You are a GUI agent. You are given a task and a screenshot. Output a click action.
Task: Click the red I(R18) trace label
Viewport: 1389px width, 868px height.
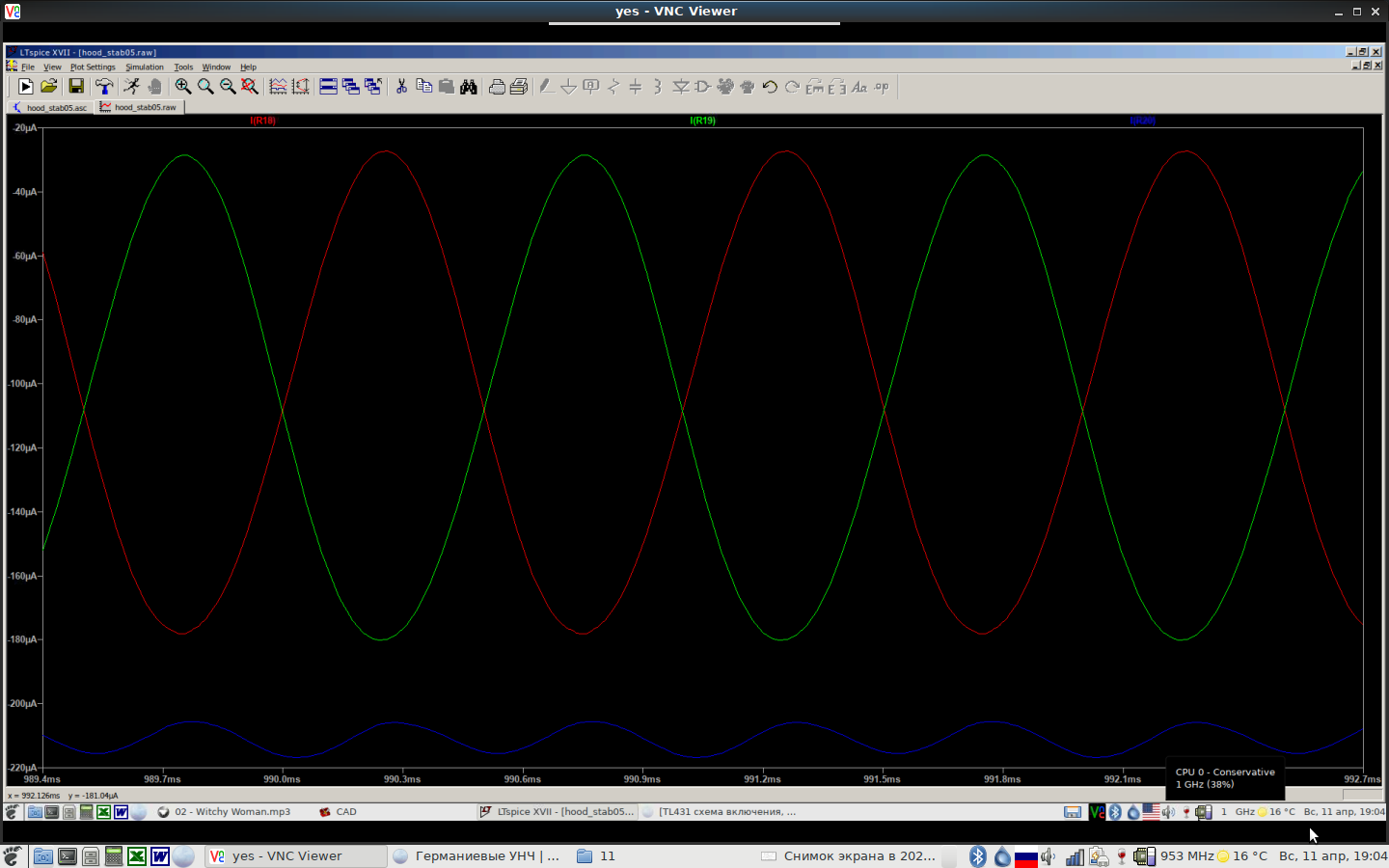[262, 121]
